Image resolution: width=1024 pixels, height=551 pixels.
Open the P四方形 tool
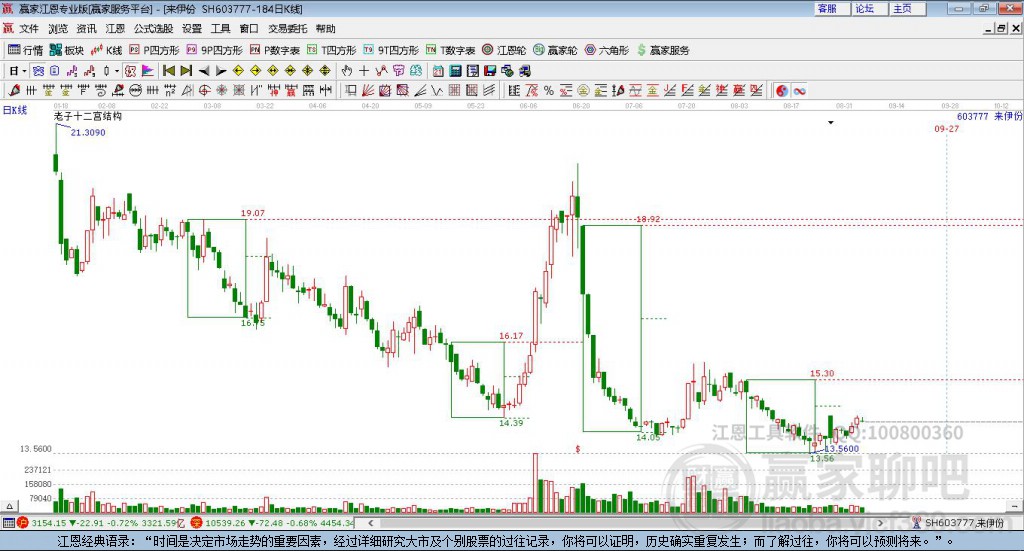(x=154, y=50)
